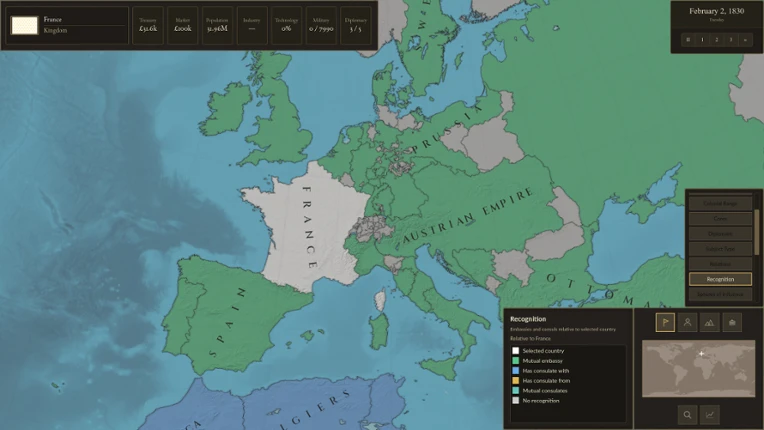764x430 pixels.
Task: Click the Has consulate with legend swatch
Action: tap(516, 371)
